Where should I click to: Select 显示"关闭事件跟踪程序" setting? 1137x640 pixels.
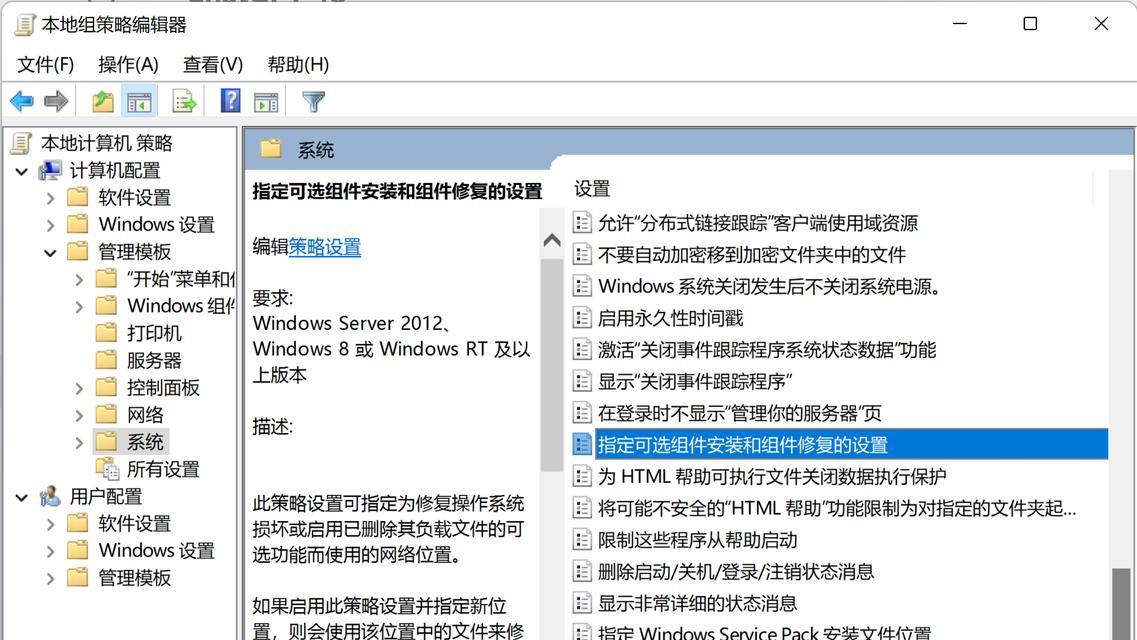click(x=694, y=381)
